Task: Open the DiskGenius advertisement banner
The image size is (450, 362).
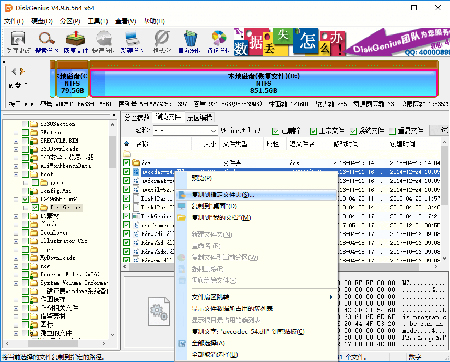Action: [342, 42]
